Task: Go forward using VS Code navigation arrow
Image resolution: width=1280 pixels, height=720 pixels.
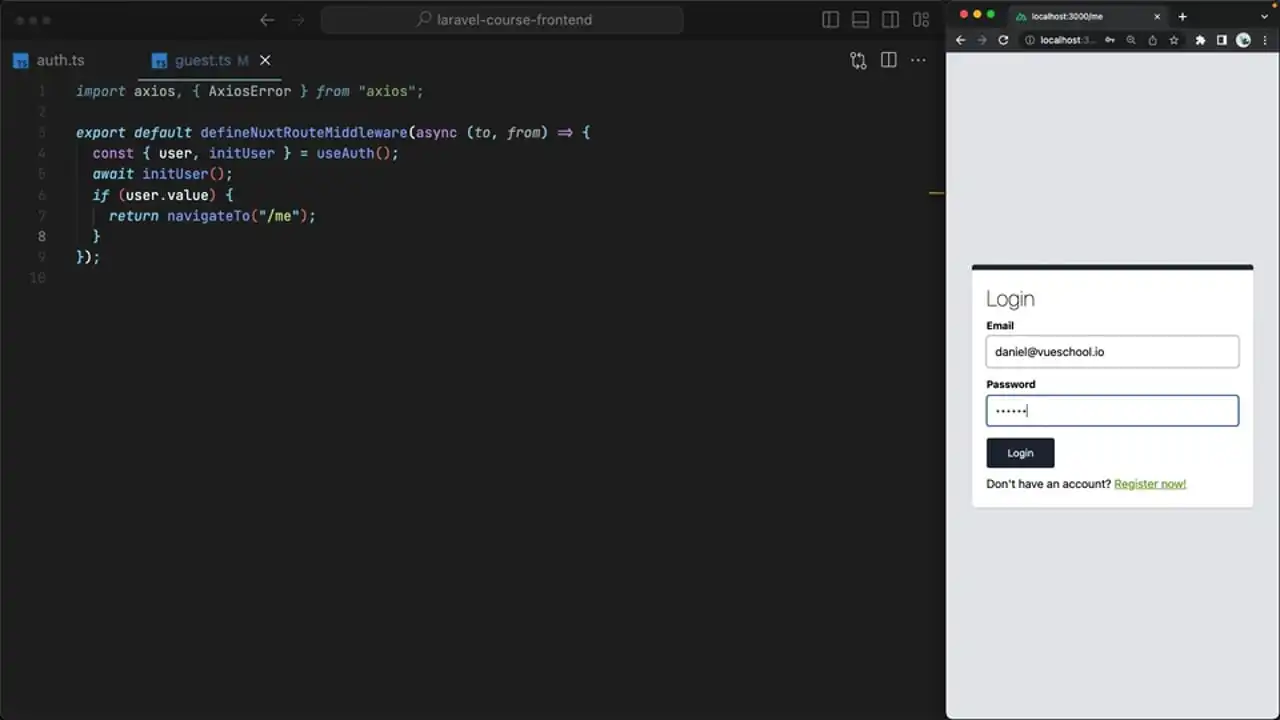Action: pyautogui.click(x=298, y=20)
